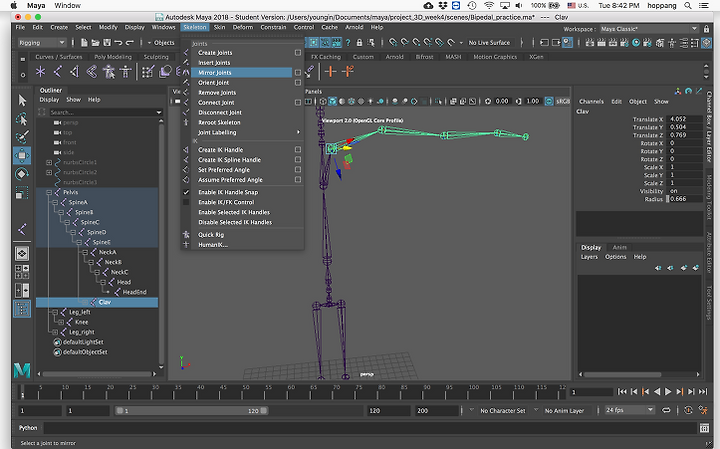Click the Translate X value field
720x449 pixels.
tap(684, 119)
